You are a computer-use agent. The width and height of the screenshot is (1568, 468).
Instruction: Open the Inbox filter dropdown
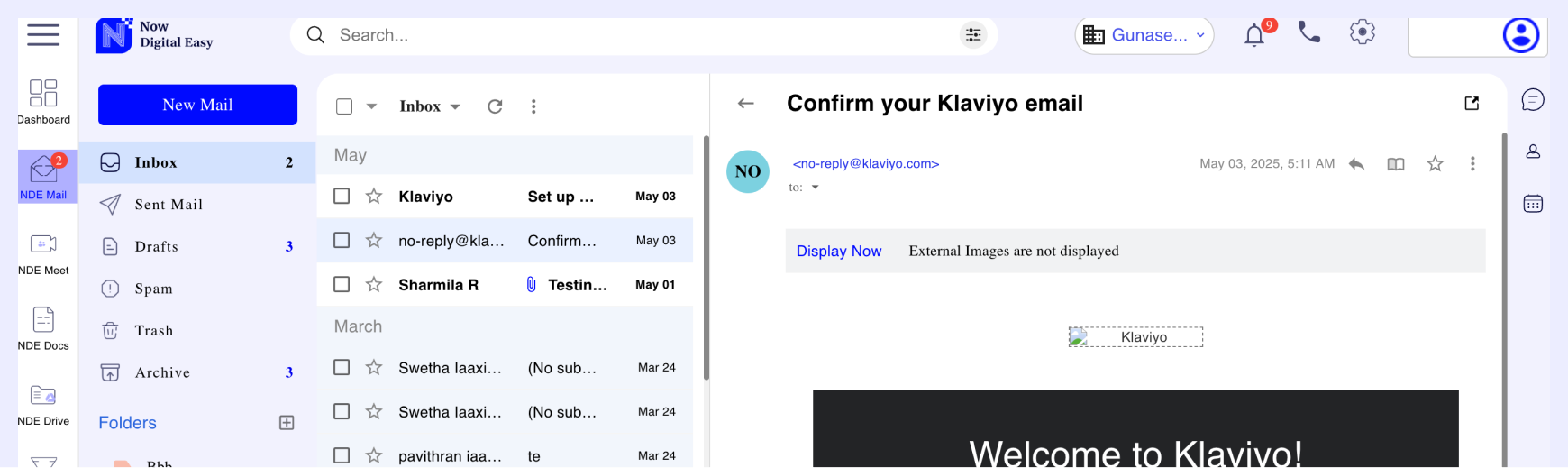(430, 106)
